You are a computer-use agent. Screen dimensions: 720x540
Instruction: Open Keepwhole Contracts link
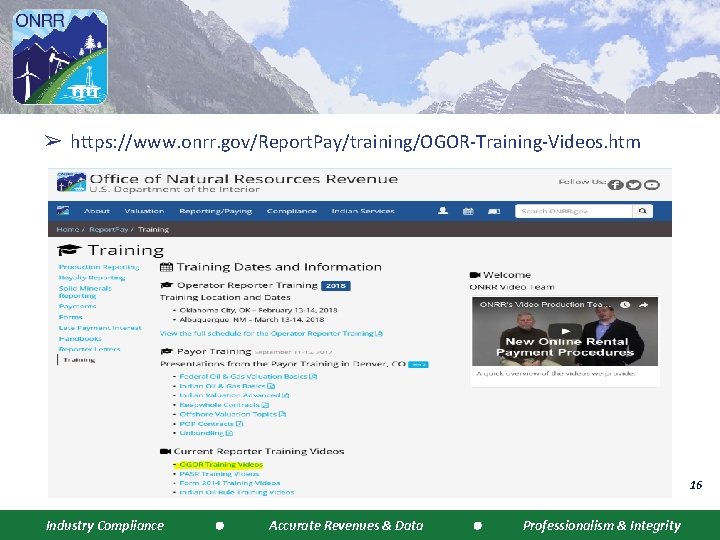tap(224, 405)
